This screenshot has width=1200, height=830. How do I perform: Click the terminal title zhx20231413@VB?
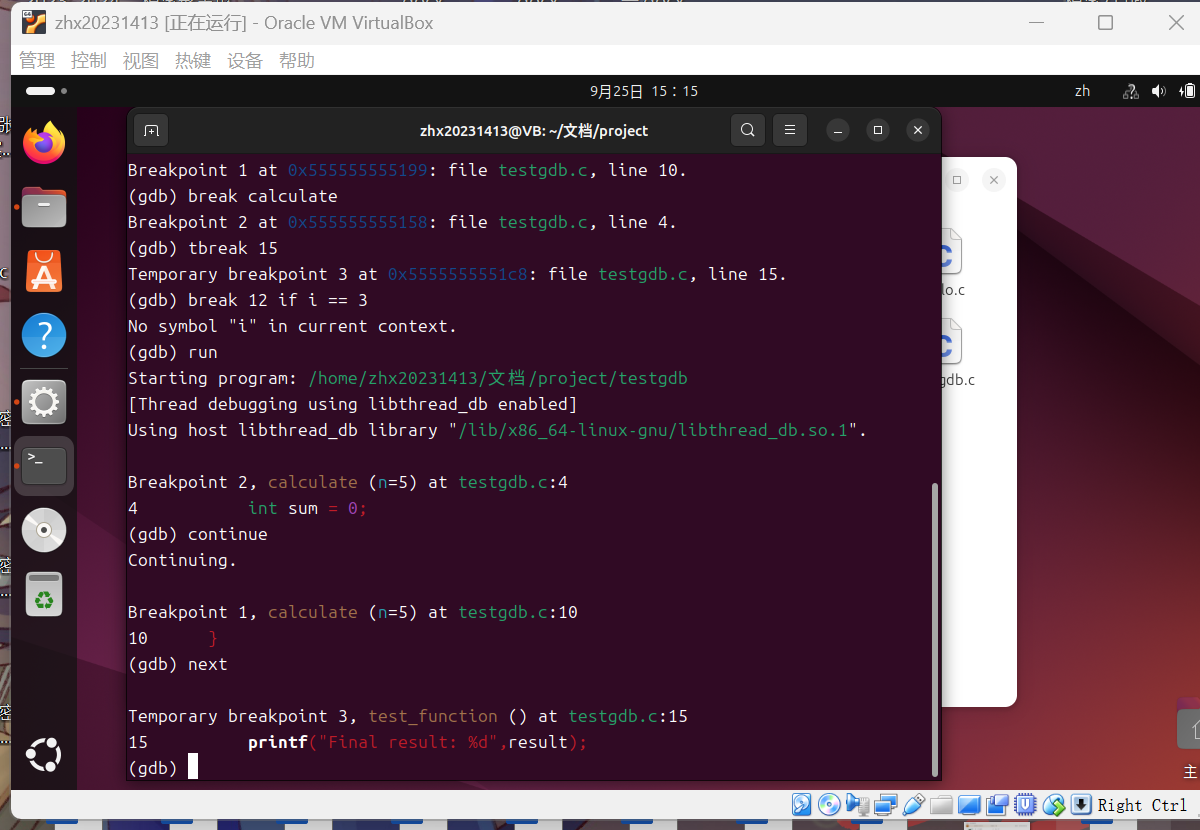pyautogui.click(x=534, y=130)
